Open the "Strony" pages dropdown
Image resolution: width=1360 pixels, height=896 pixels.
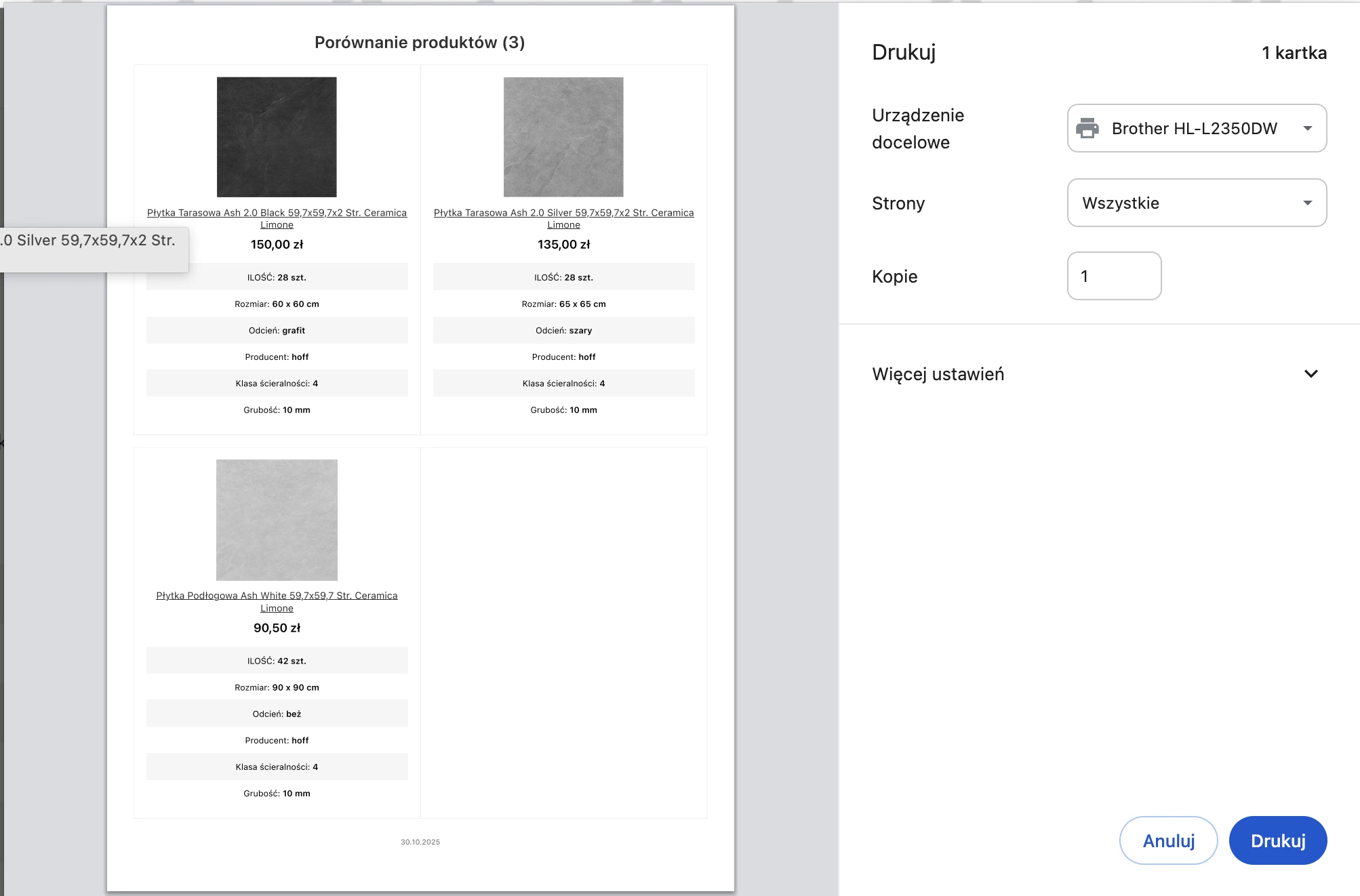pos(1197,203)
